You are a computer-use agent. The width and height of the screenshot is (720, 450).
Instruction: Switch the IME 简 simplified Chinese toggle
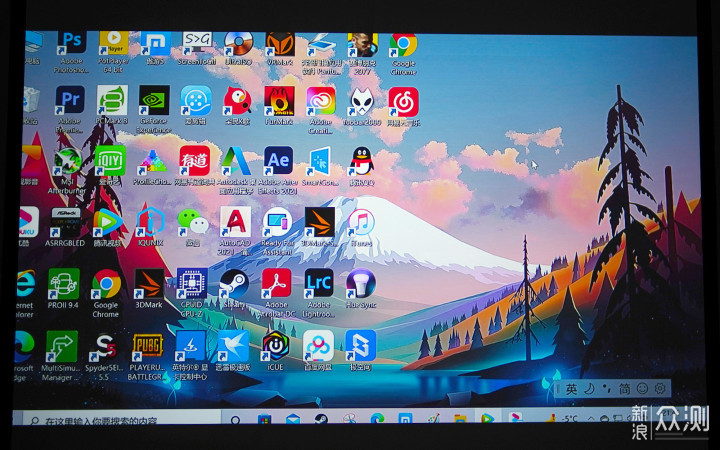[x=624, y=389]
